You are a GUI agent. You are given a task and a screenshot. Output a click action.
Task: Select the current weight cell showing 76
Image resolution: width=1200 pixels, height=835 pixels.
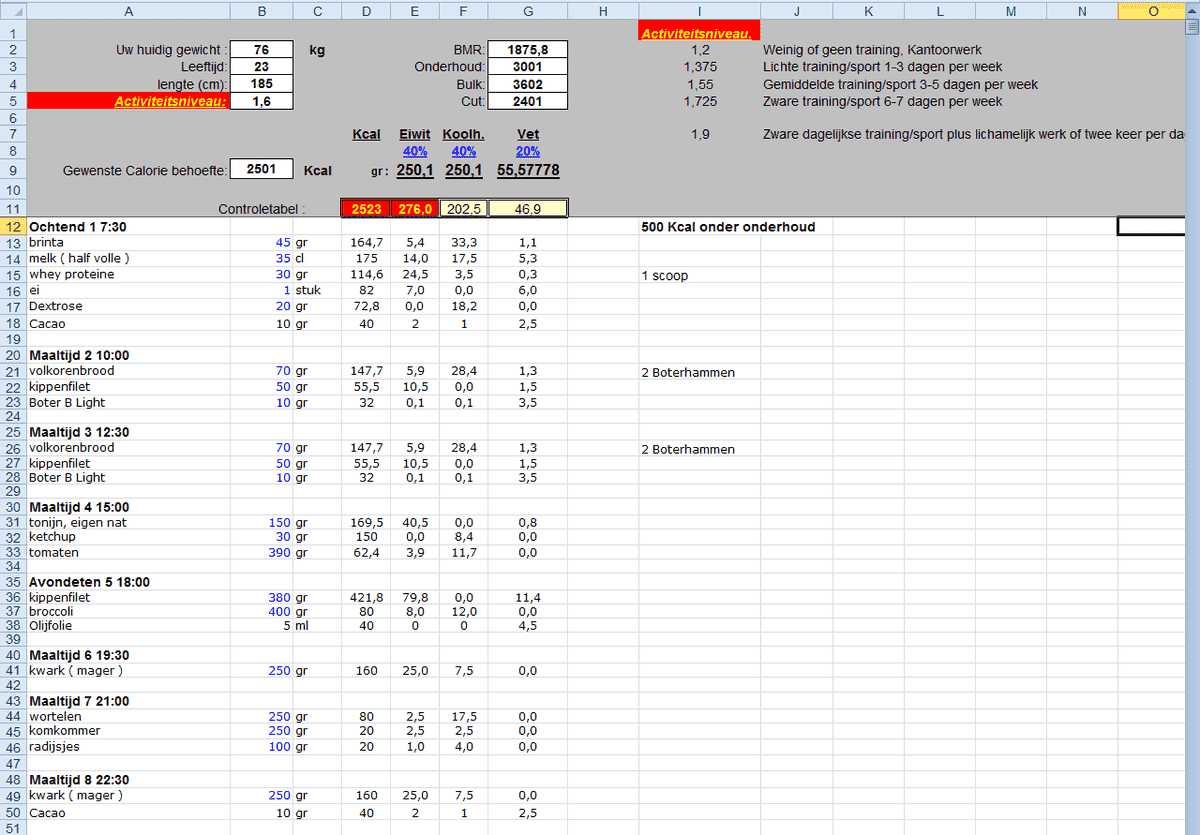(261, 48)
